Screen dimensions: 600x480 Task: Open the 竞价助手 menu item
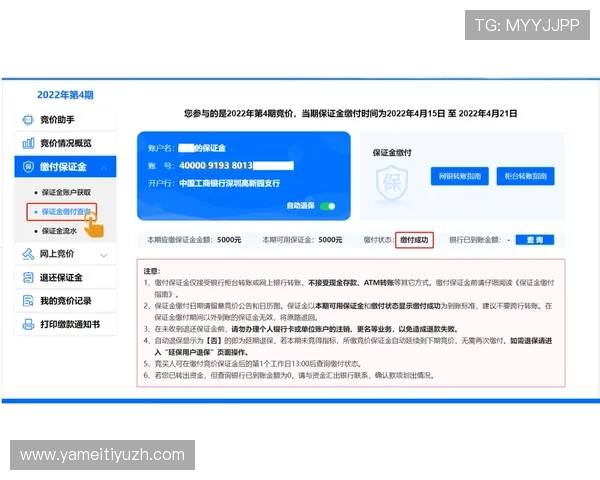pos(65,120)
